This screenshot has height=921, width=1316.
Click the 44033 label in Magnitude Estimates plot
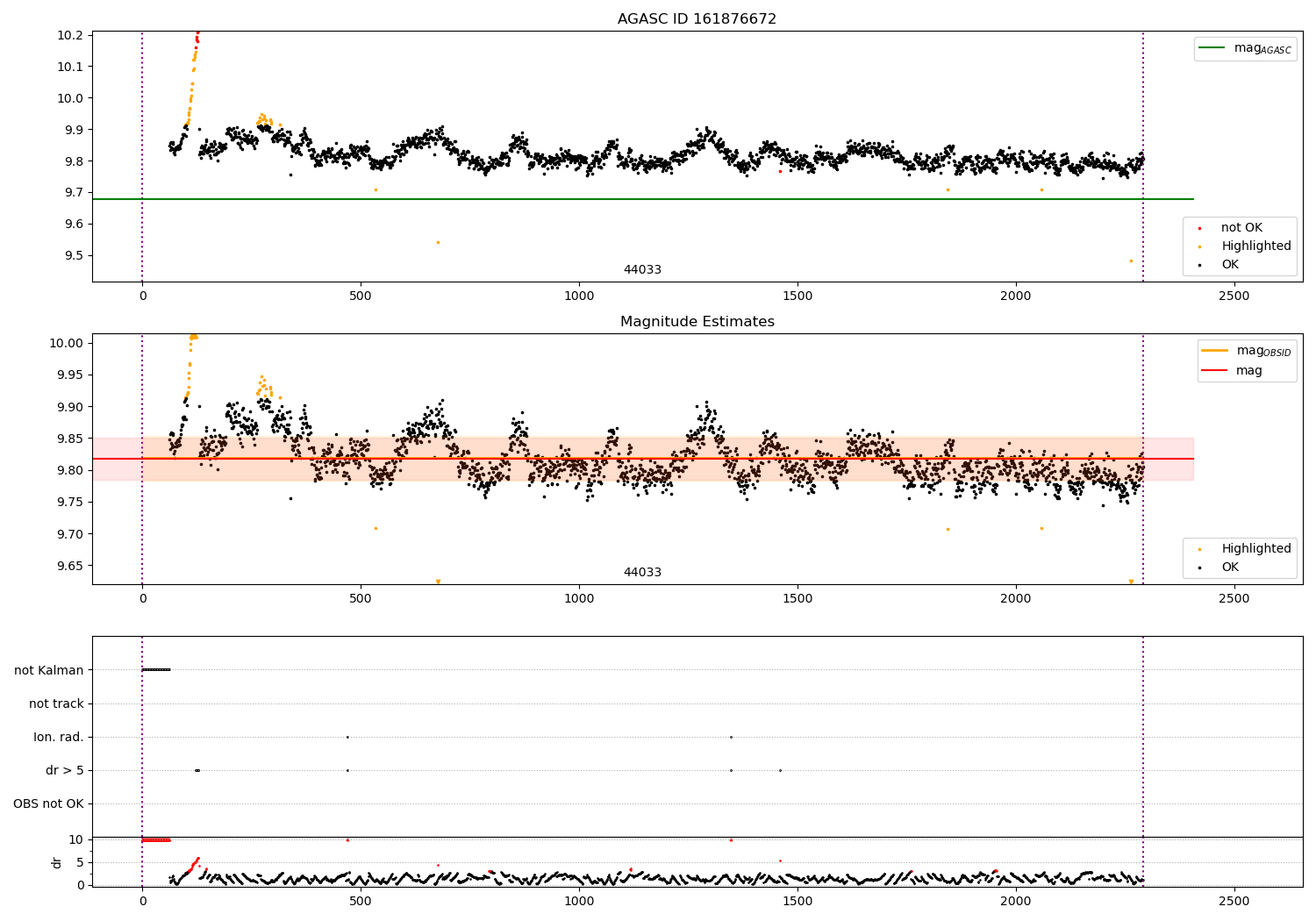pos(642,573)
